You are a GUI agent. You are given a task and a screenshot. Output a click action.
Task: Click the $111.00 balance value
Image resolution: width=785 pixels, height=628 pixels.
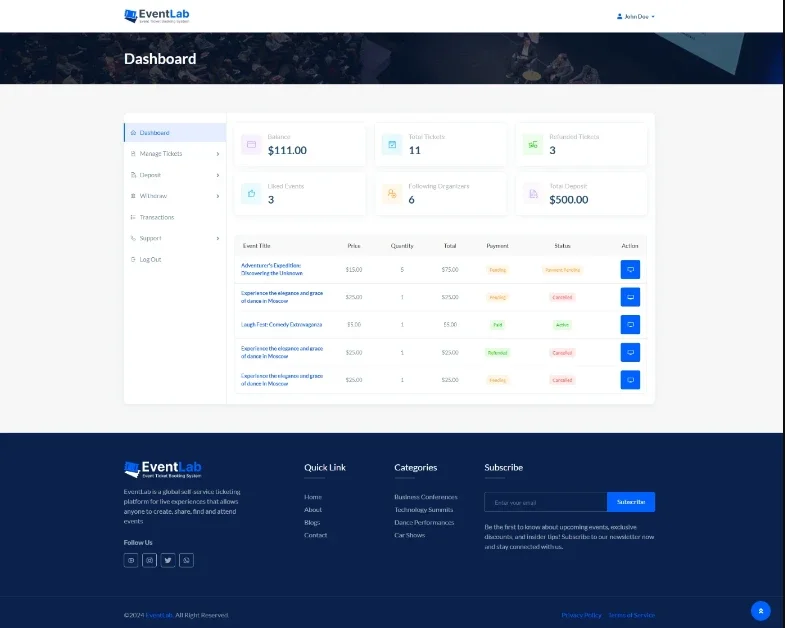287,150
